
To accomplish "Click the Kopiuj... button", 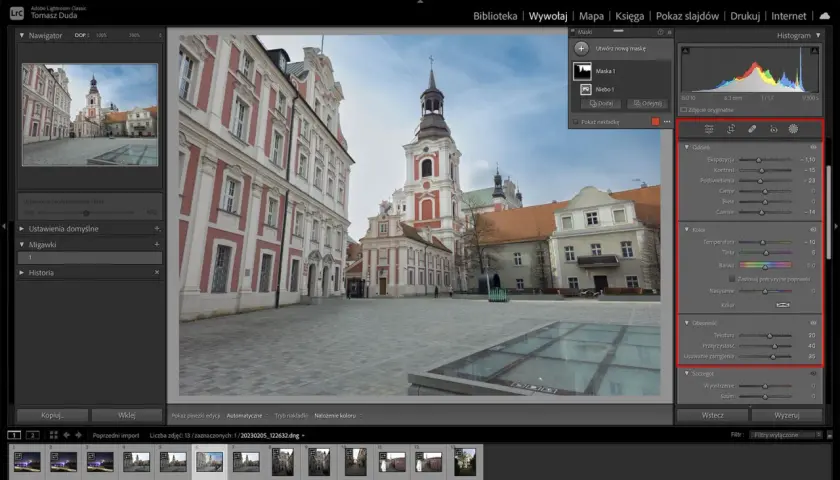I will [x=52, y=415].
